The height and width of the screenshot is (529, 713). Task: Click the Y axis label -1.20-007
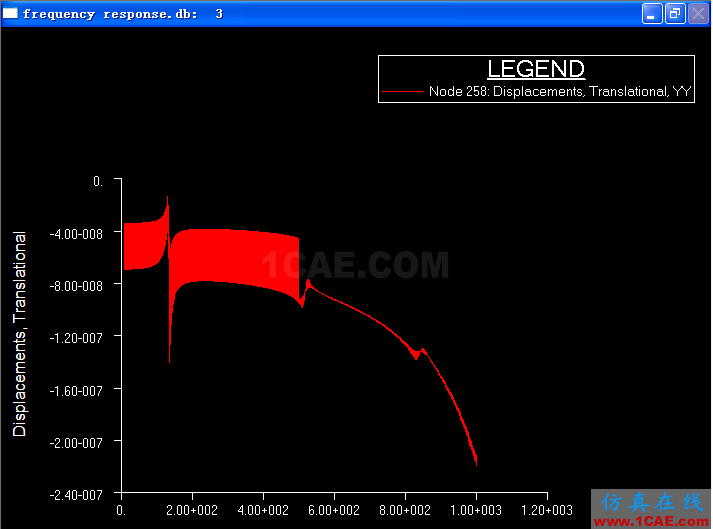coord(76,338)
